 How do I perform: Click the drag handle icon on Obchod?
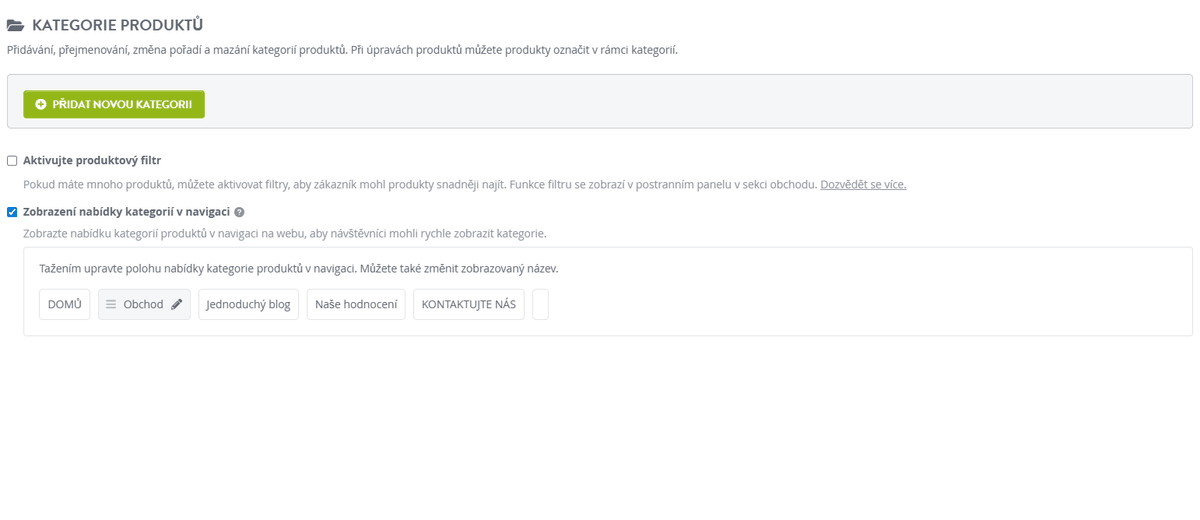111,304
